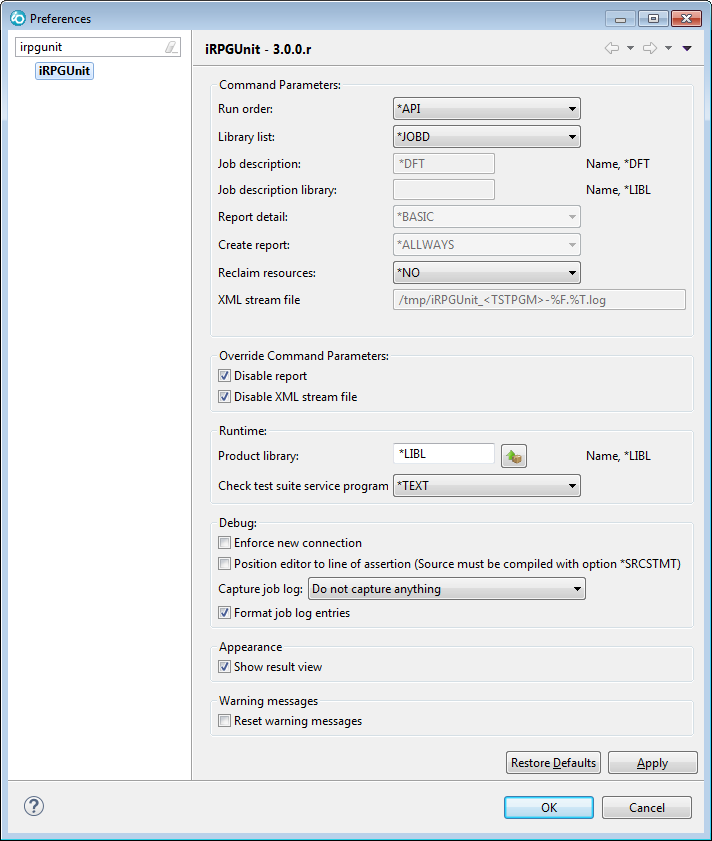The height and width of the screenshot is (841, 712).
Task: Click the Debug group label
Action: tap(238, 523)
